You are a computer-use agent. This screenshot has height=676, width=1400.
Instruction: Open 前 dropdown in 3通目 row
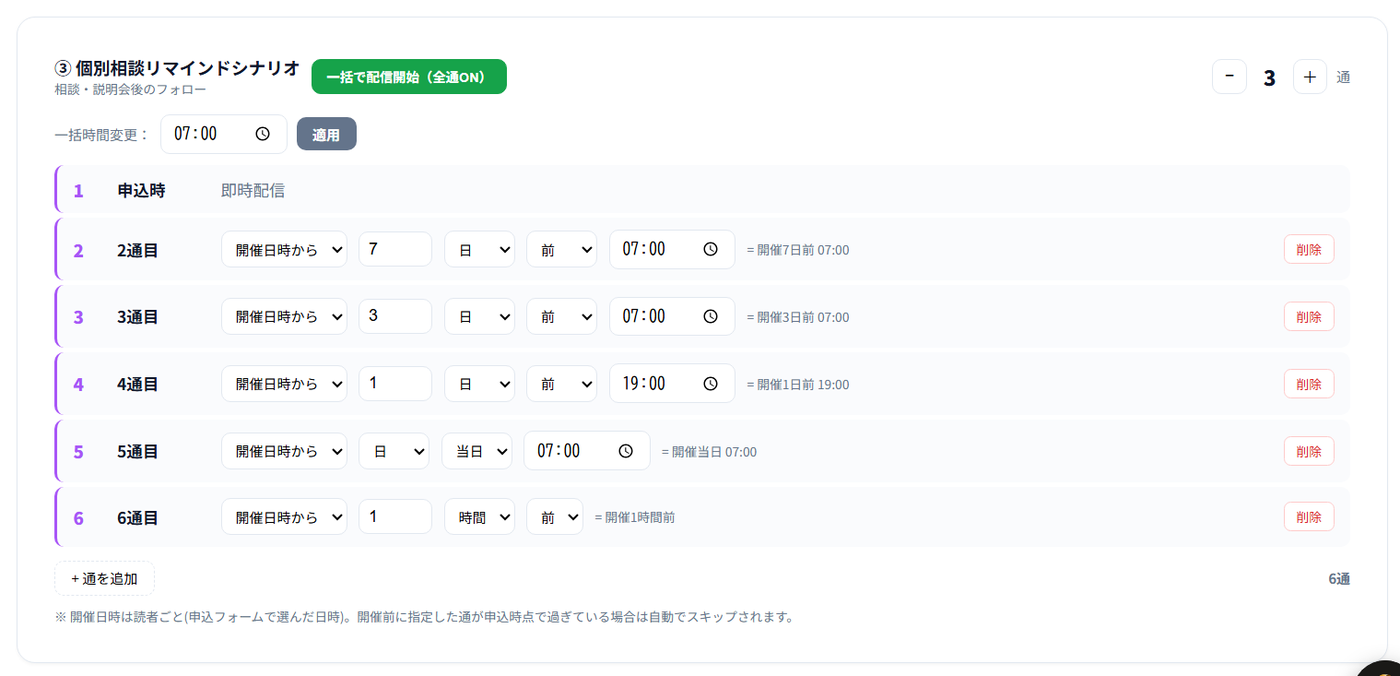(562, 316)
